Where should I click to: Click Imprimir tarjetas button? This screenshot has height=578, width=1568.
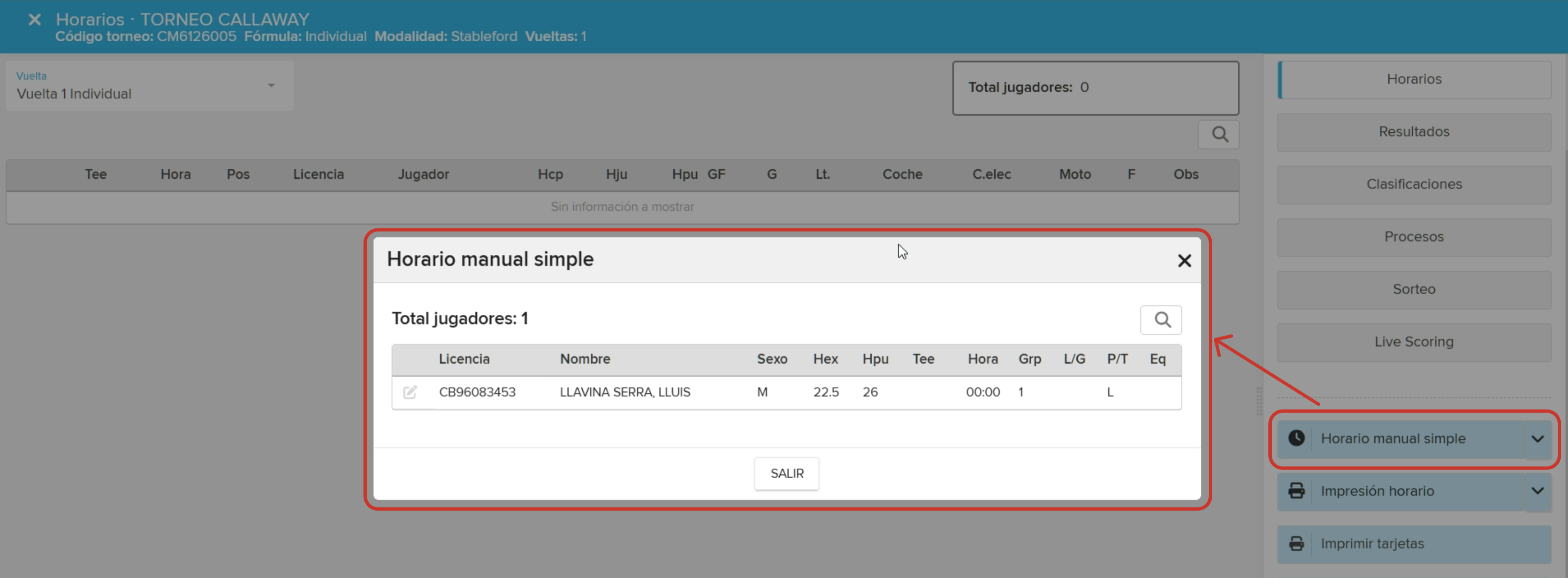(x=1414, y=544)
